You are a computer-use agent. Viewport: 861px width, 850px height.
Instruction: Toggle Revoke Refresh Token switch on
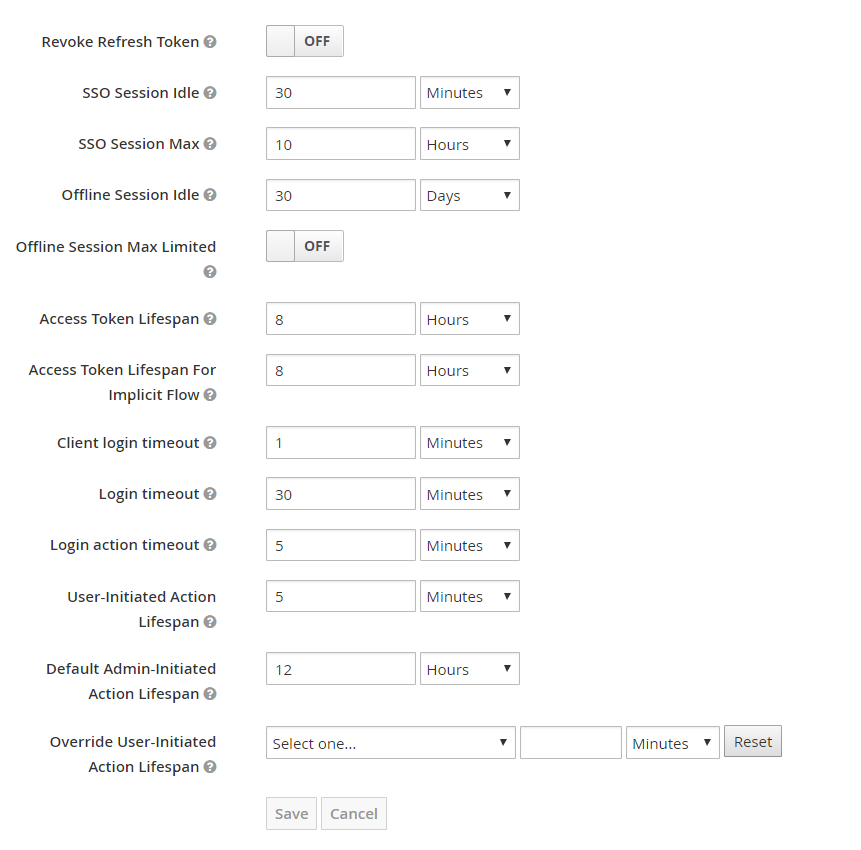(304, 42)
